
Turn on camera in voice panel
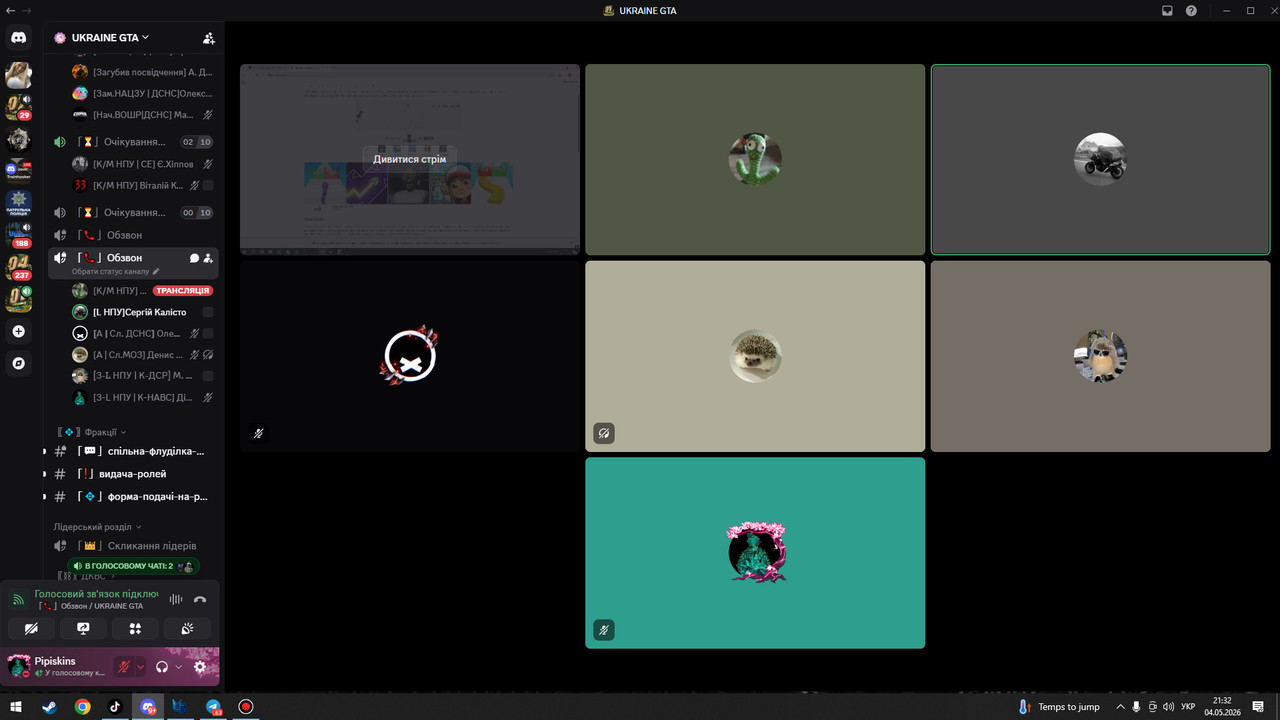point(31,628)
